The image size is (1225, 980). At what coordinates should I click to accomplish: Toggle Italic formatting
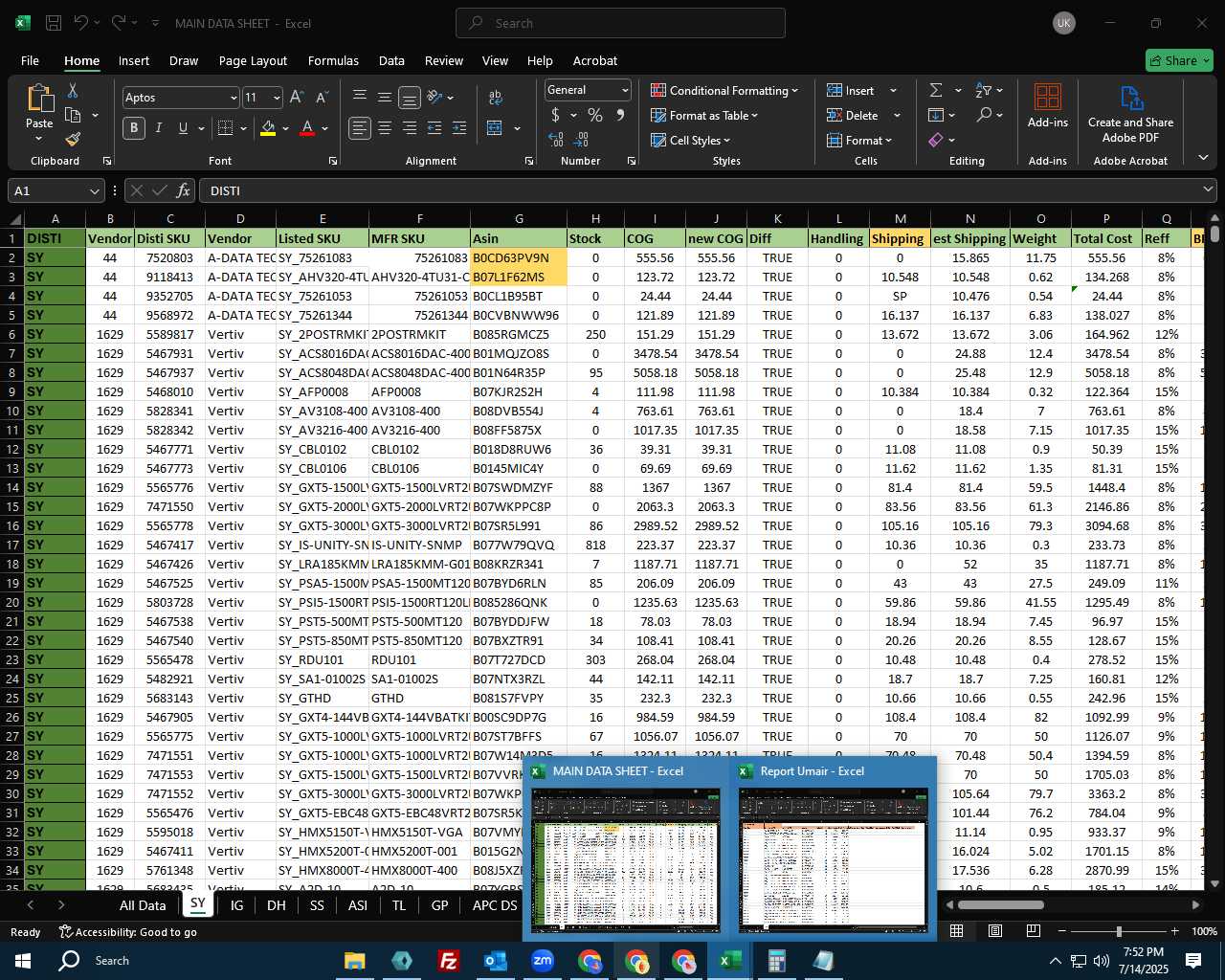159,128
